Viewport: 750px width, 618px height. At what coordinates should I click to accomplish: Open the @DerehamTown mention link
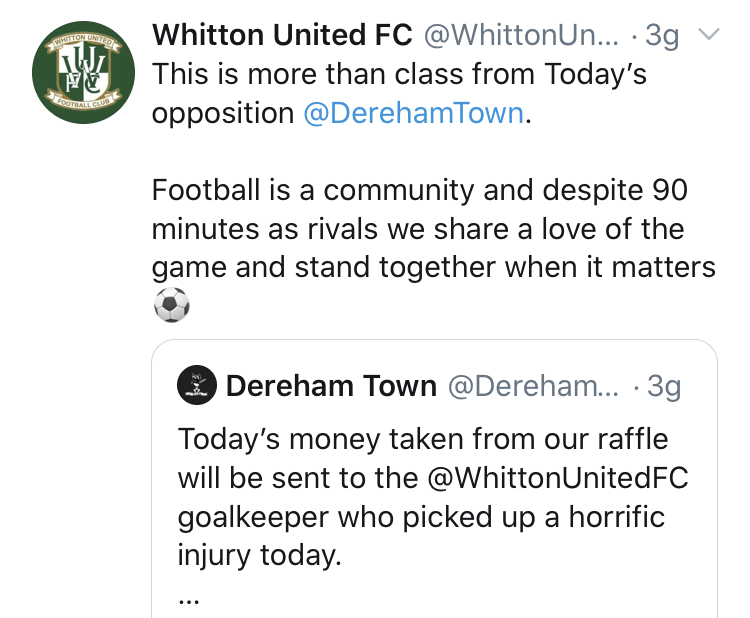pyautogui.click(x=413, y=113)
